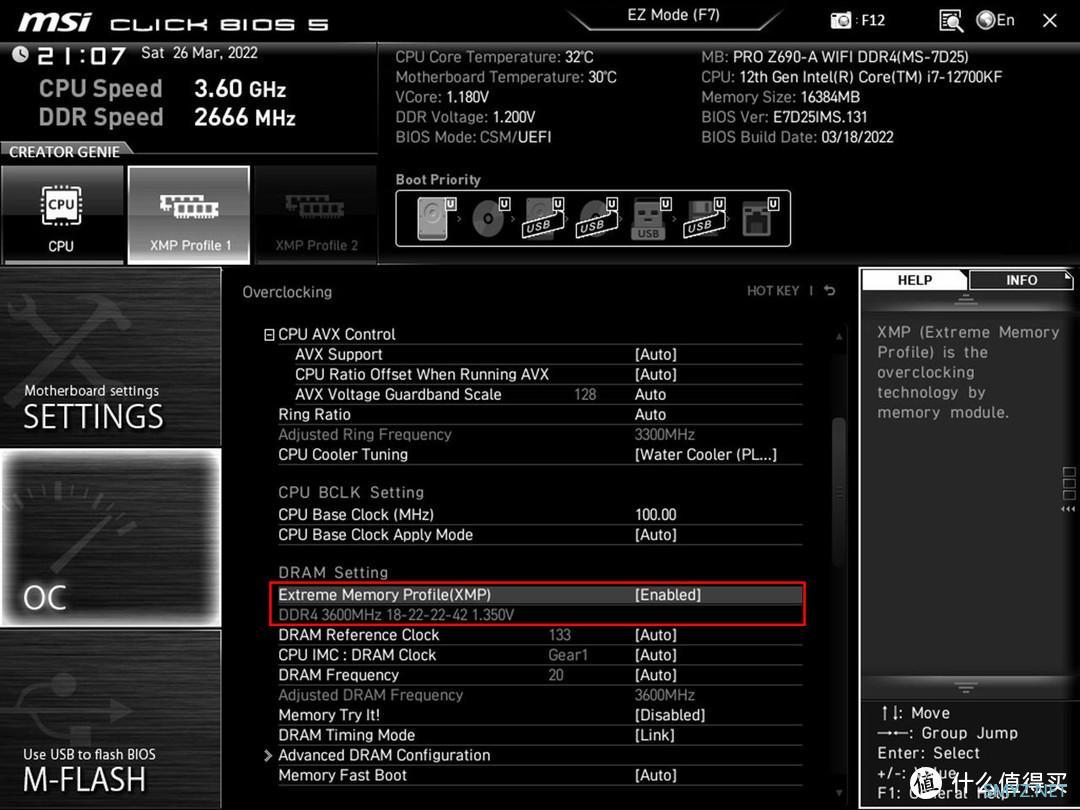Select the USB optical drive boot device
Image resolution: width=1080 pixels, height=810 pixels.
pyautogui.click(x=596, y=218)
